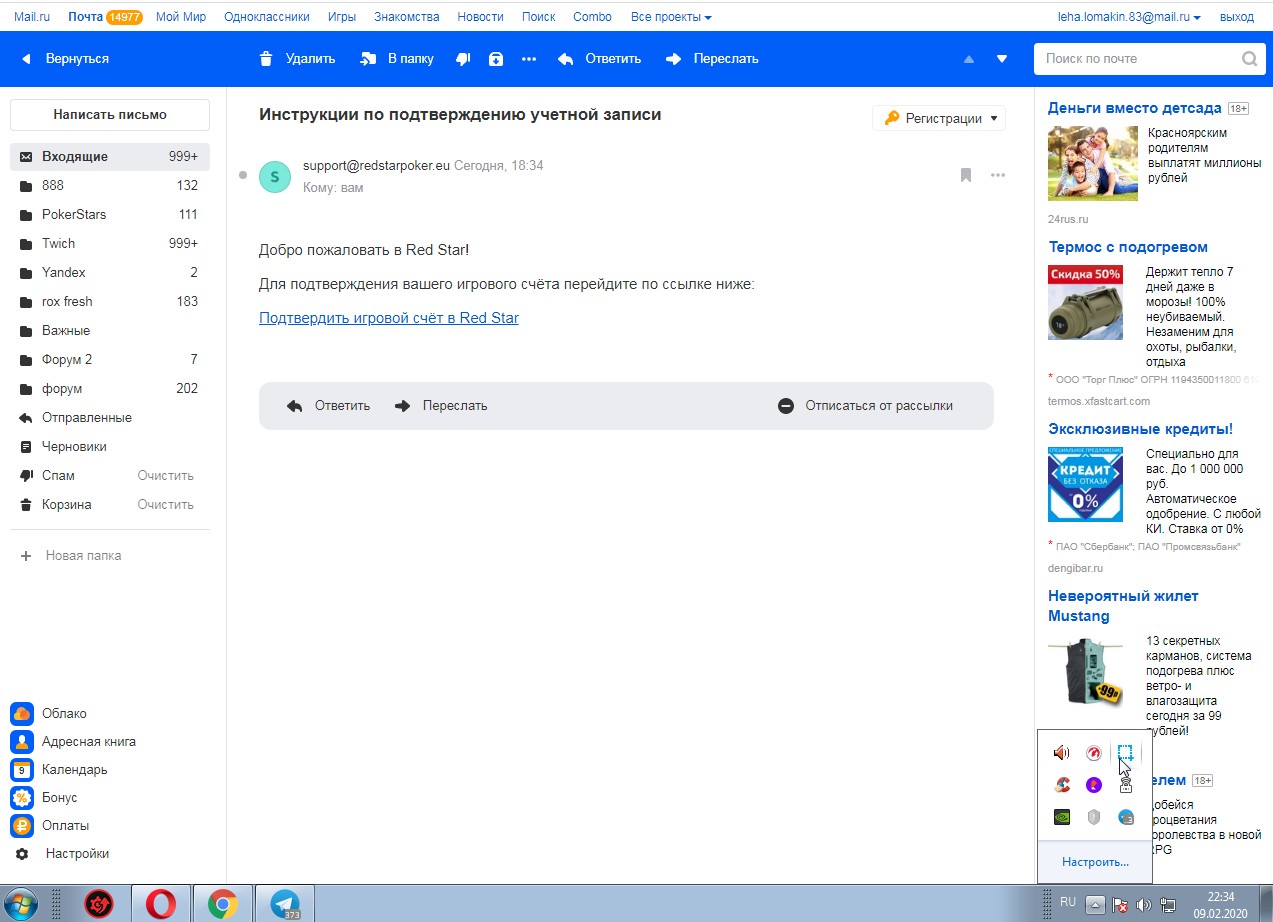Open the Черновики drafts folder
Image resolution: width=1273 pixels, height=922 pixels.
click(x=110, y=447)
